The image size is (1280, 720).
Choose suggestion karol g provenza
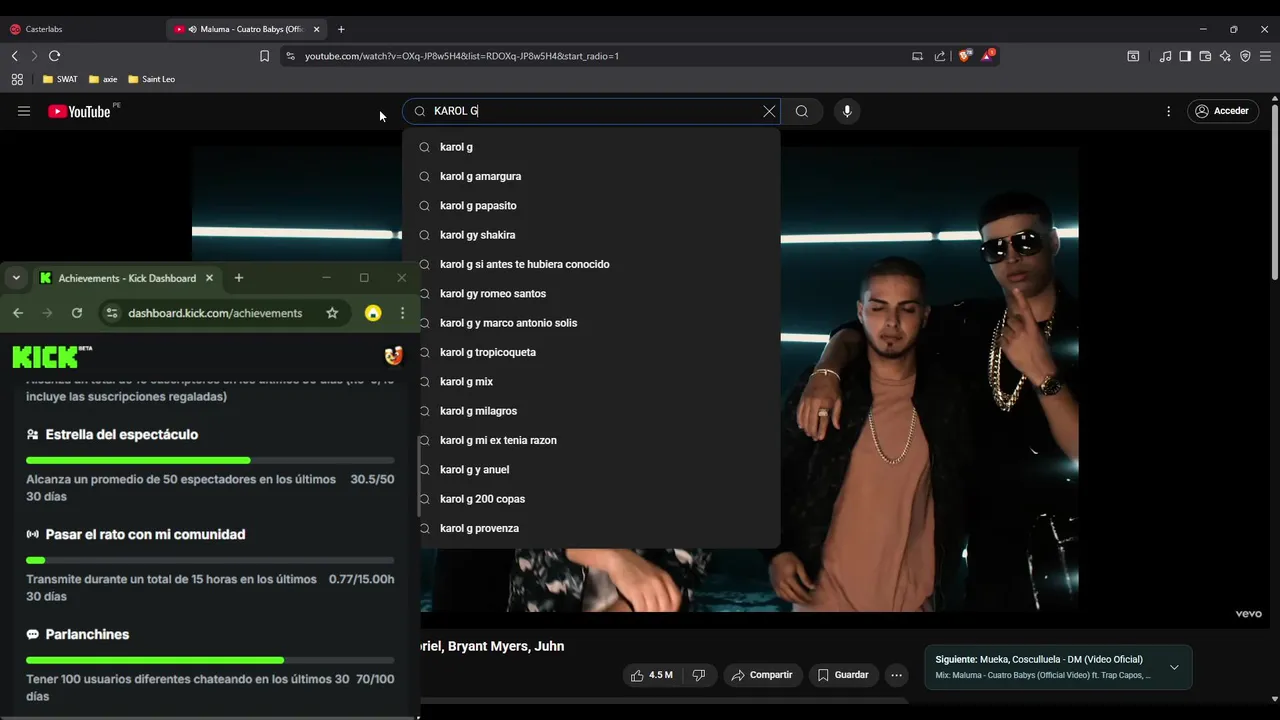pos(591,528)
